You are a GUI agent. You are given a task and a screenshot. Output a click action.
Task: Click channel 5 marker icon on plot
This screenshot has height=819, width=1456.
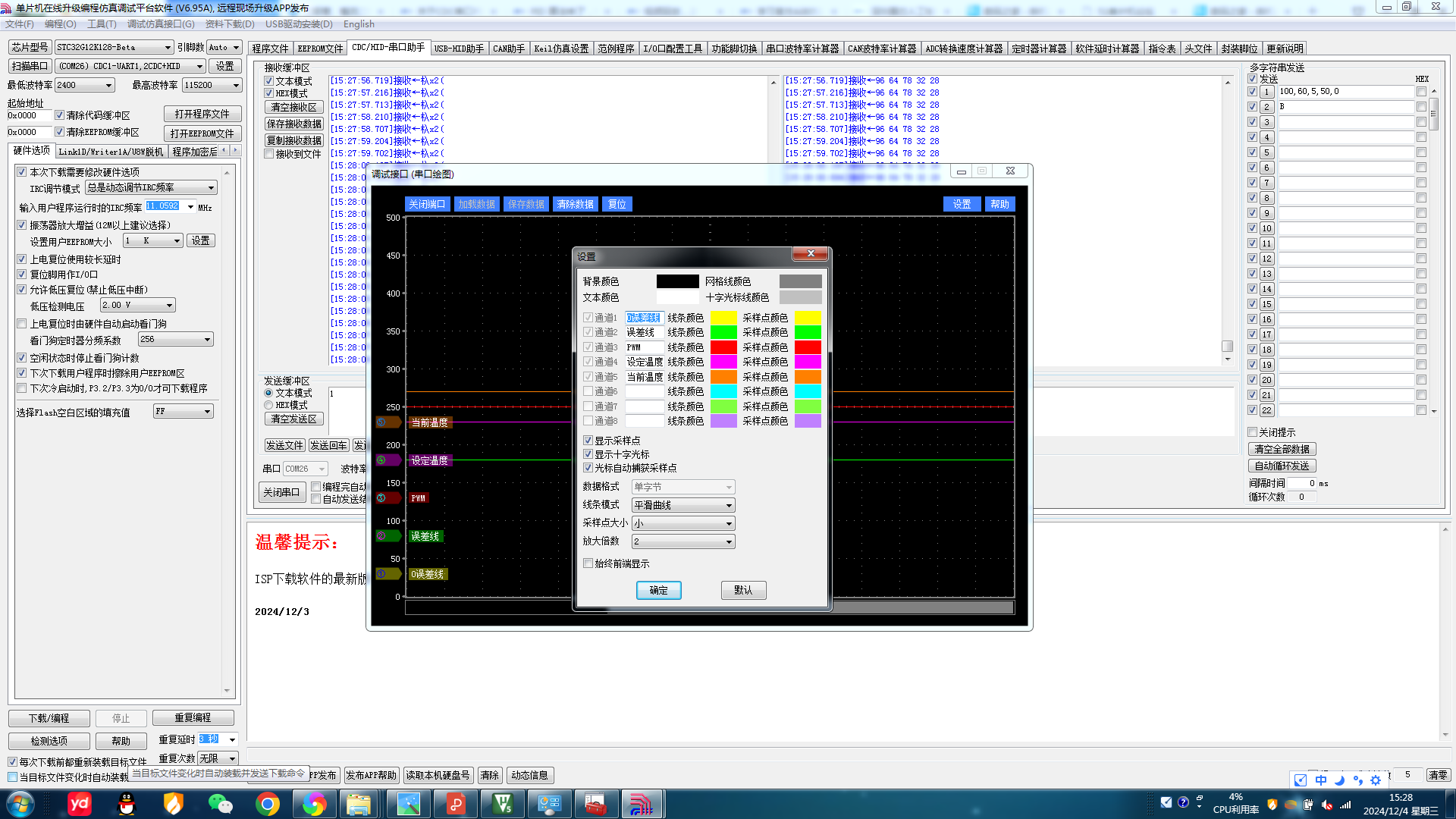point(388,422)
